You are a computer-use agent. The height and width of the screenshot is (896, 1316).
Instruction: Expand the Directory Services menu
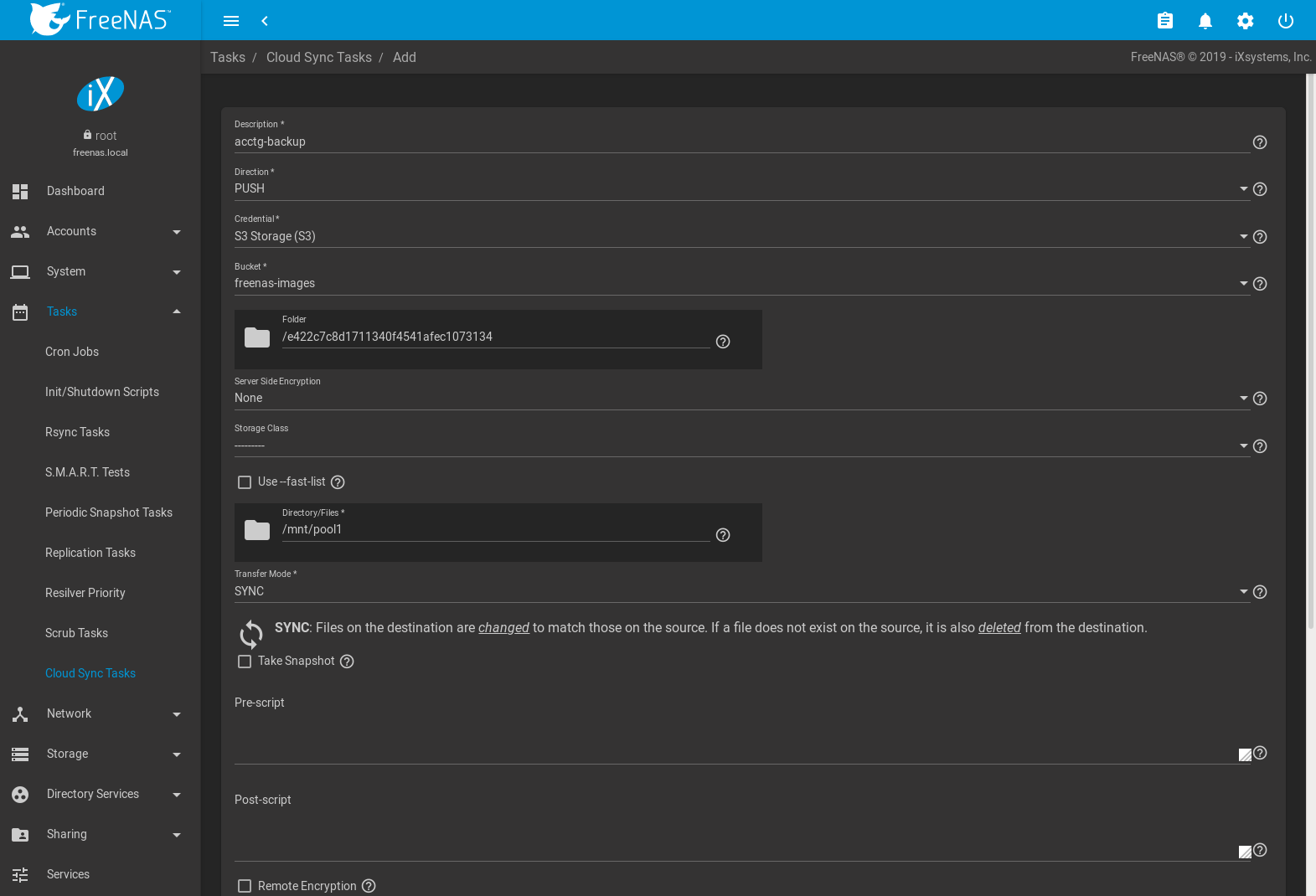pos(101,794)
